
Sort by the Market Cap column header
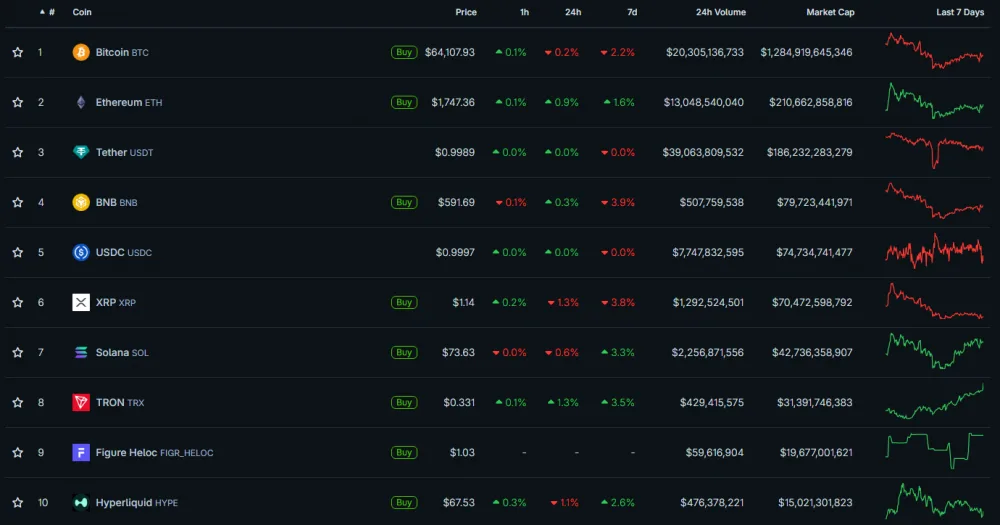(x=830, y=12)
